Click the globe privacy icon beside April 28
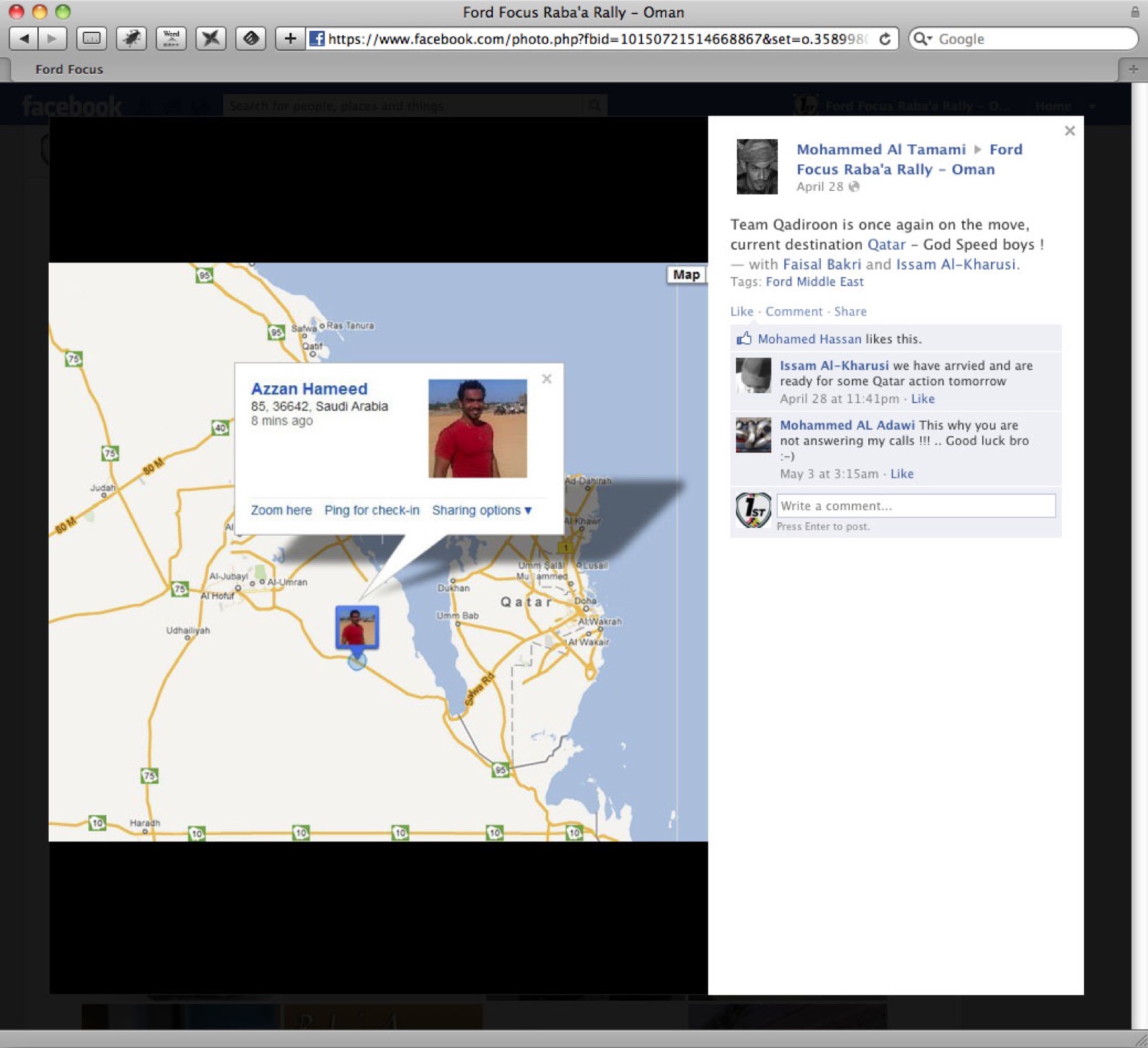The height and width of the screenshot is (1048, 1148). coord(854,187)
